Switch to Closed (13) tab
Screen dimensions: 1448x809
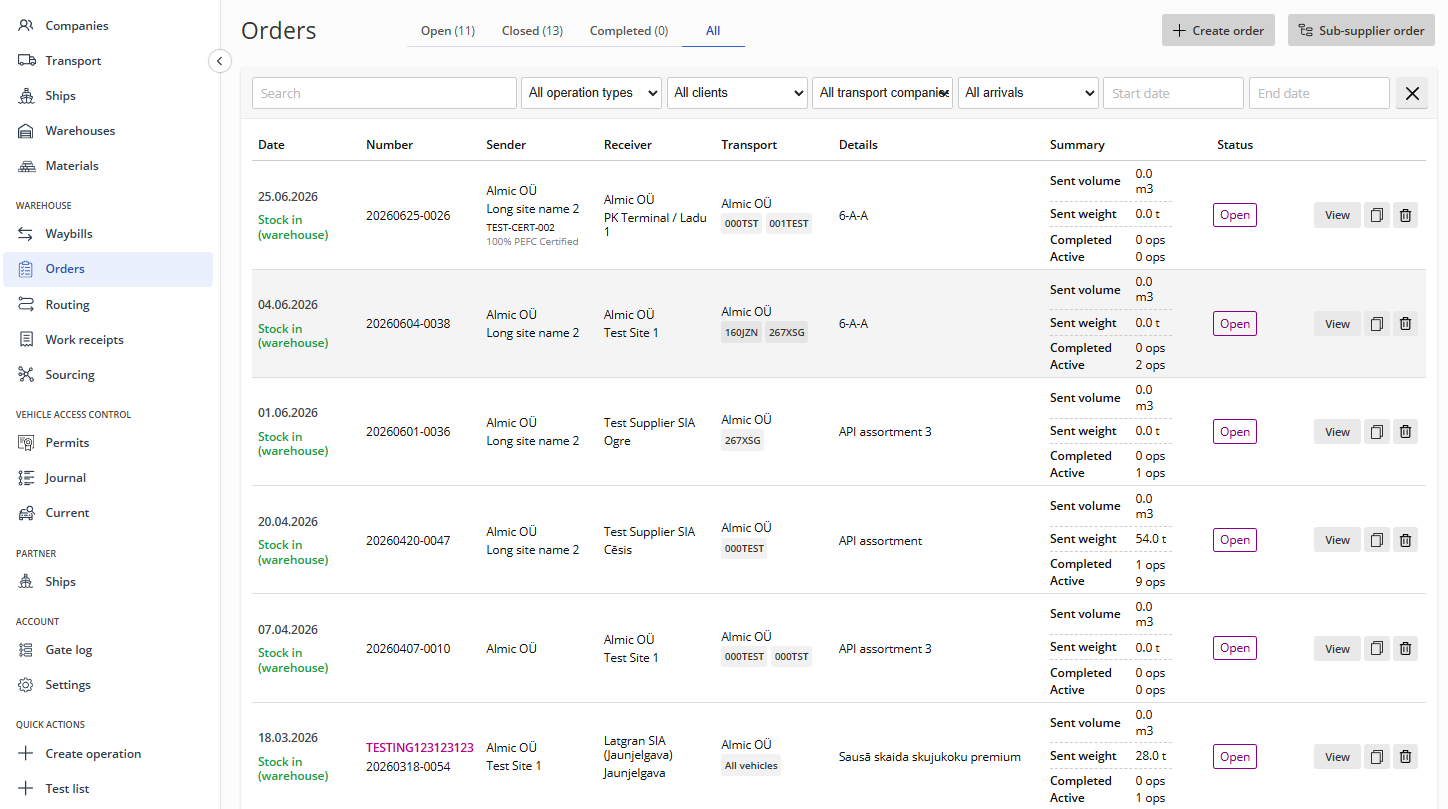click(532, 31)
